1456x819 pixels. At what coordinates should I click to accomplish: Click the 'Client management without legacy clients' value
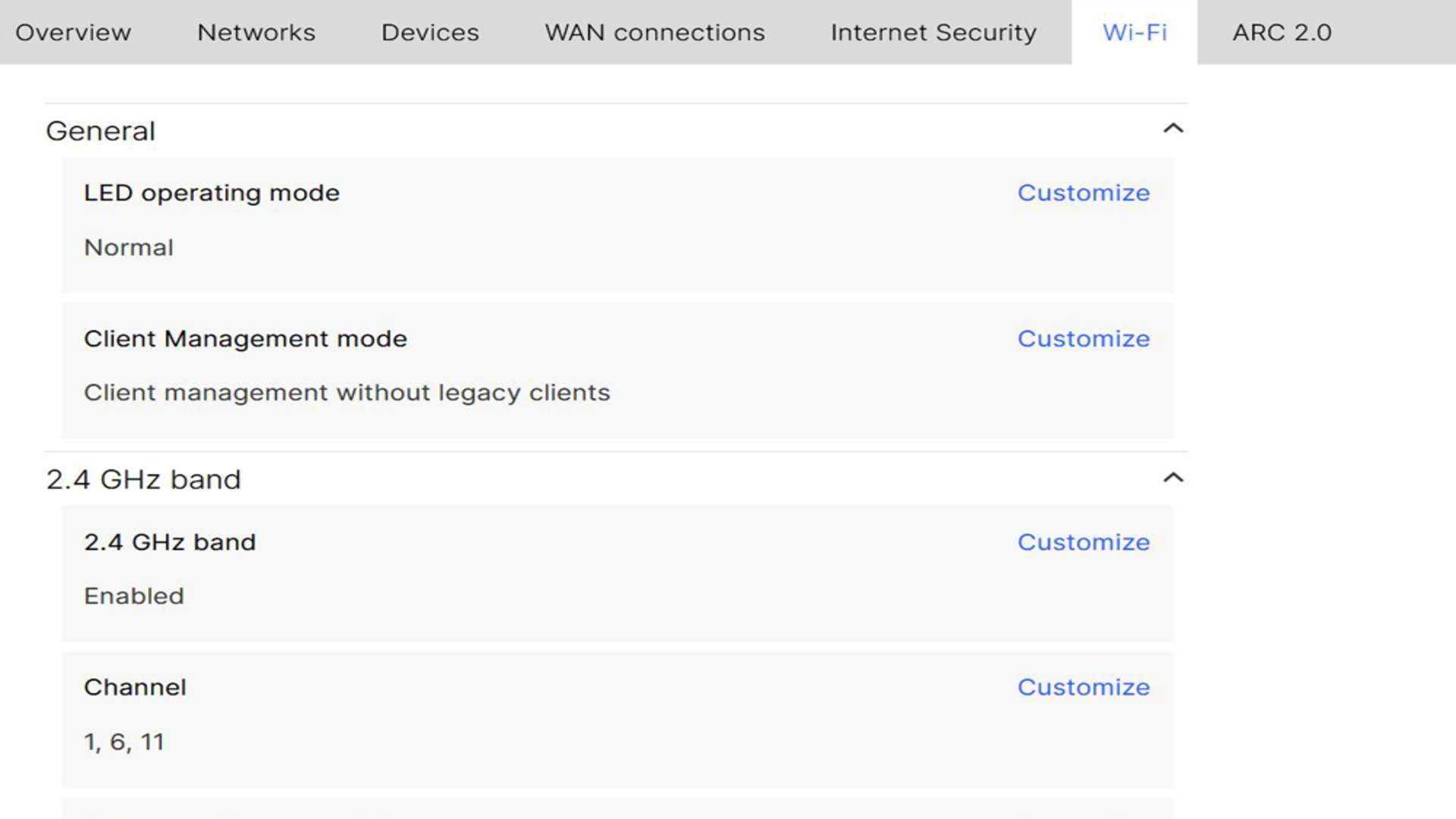pos(347,393)
